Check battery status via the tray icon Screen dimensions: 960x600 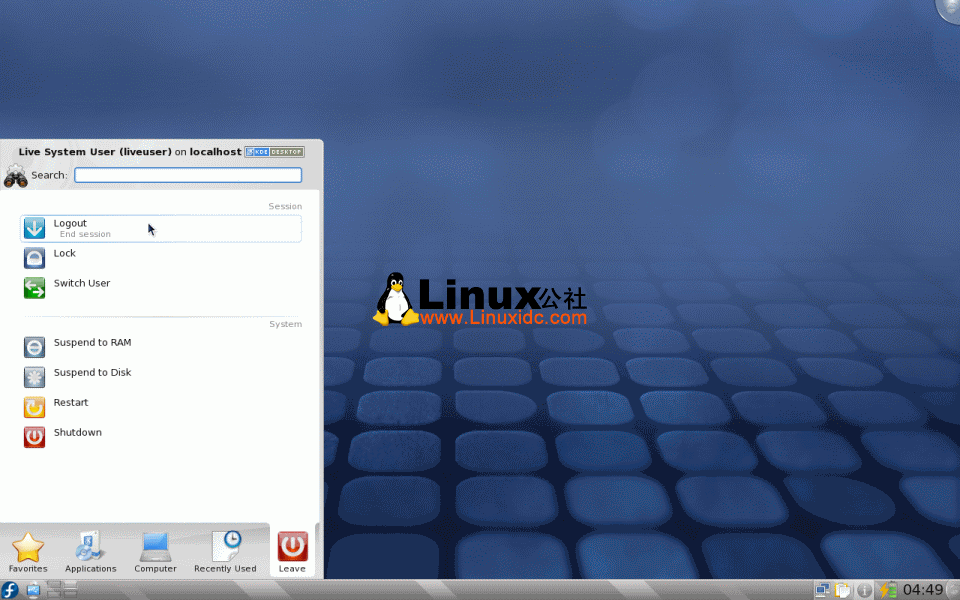[x=889, y=589]
